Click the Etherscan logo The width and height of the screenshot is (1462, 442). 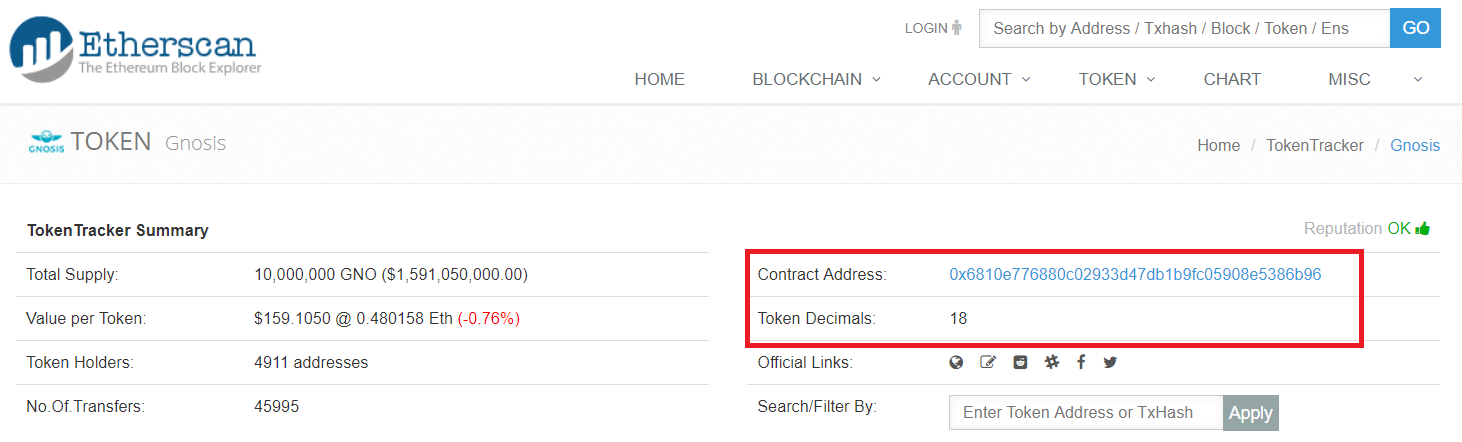click(136, 50)
